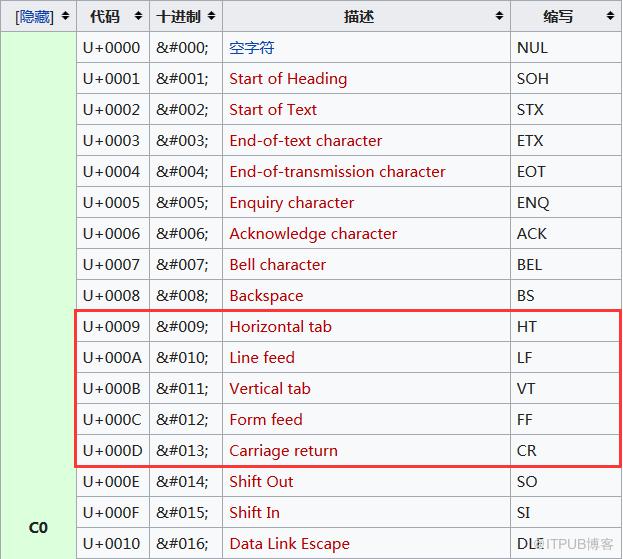Click the &#010; decimal cell

point(186,358)
